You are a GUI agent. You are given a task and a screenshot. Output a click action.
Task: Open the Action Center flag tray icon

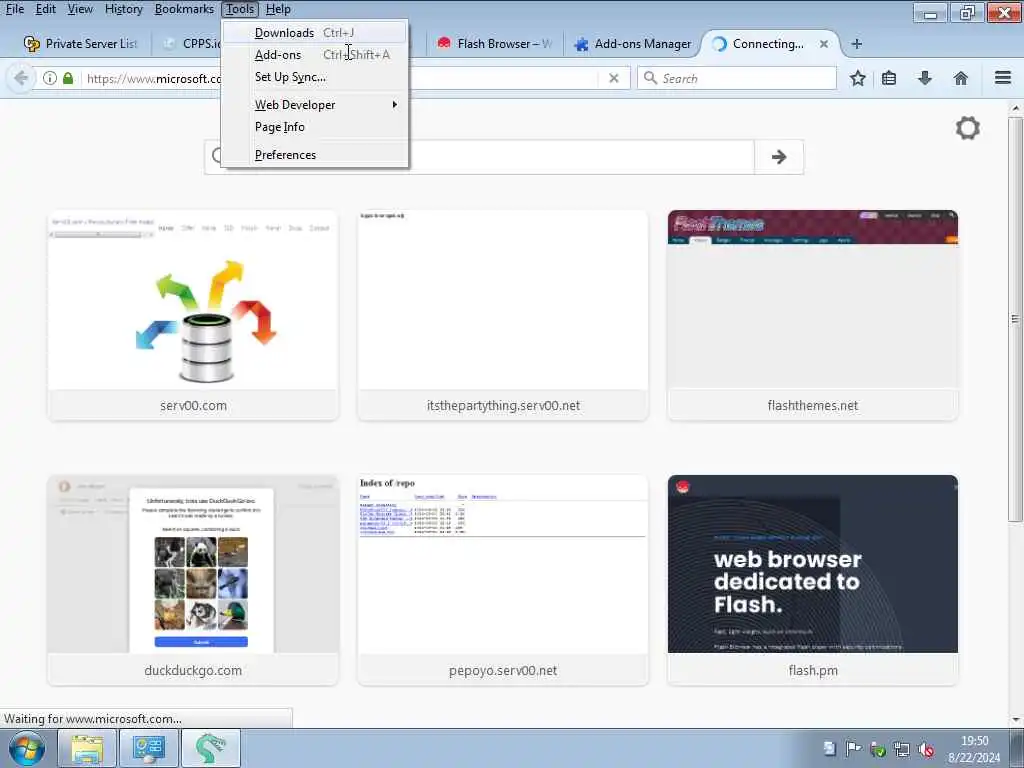click(x=853, y=748)
